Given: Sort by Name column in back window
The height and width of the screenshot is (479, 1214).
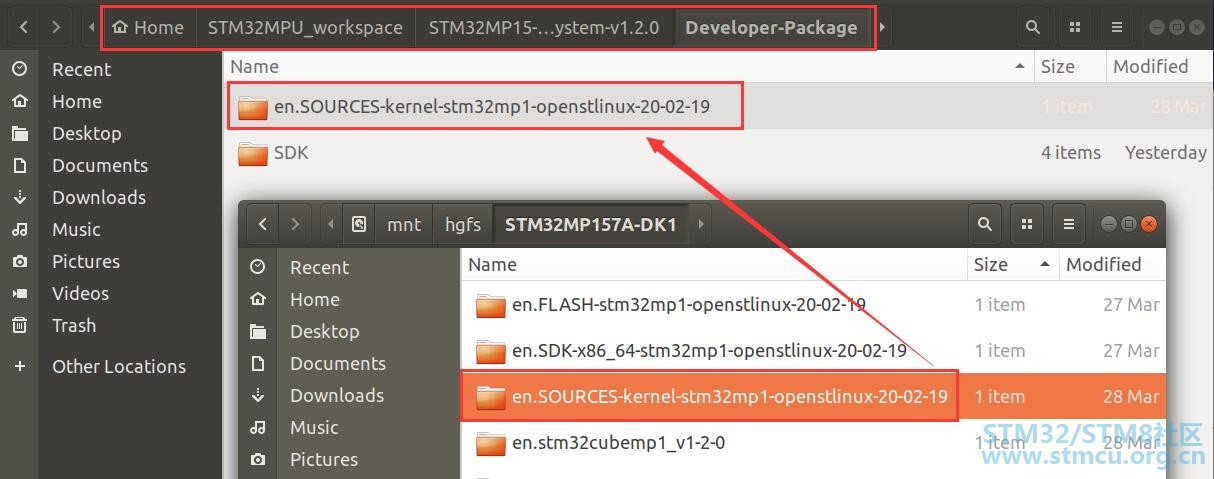Looking at the screenshot, I should click(628, 67).
